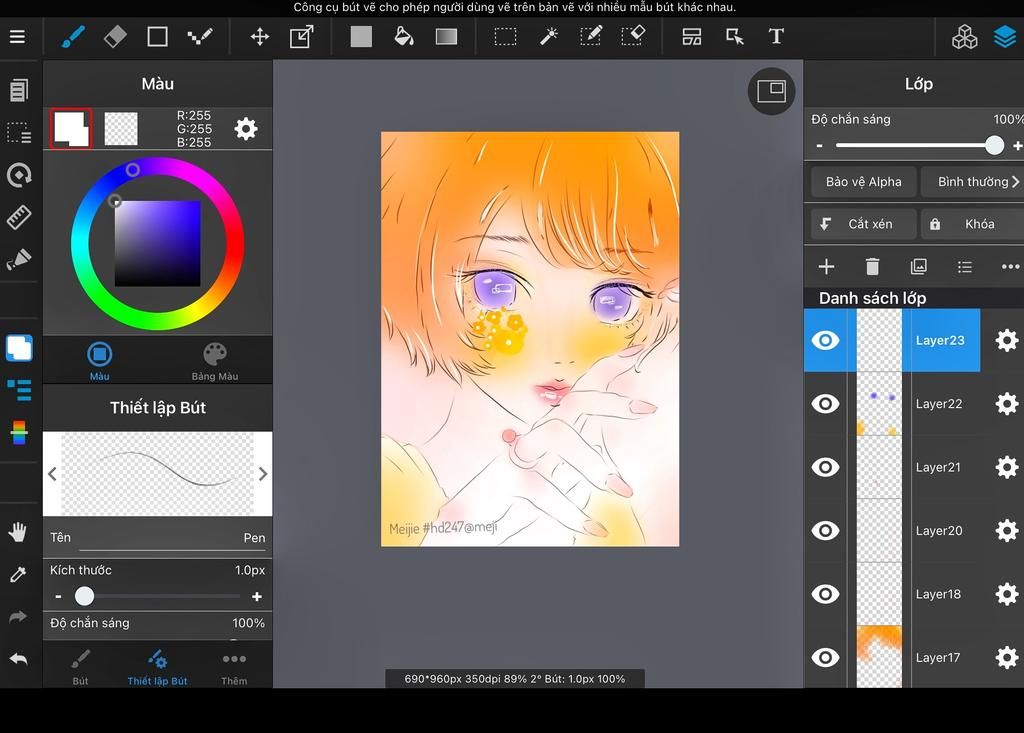Open the ruler snap icon

19,218
